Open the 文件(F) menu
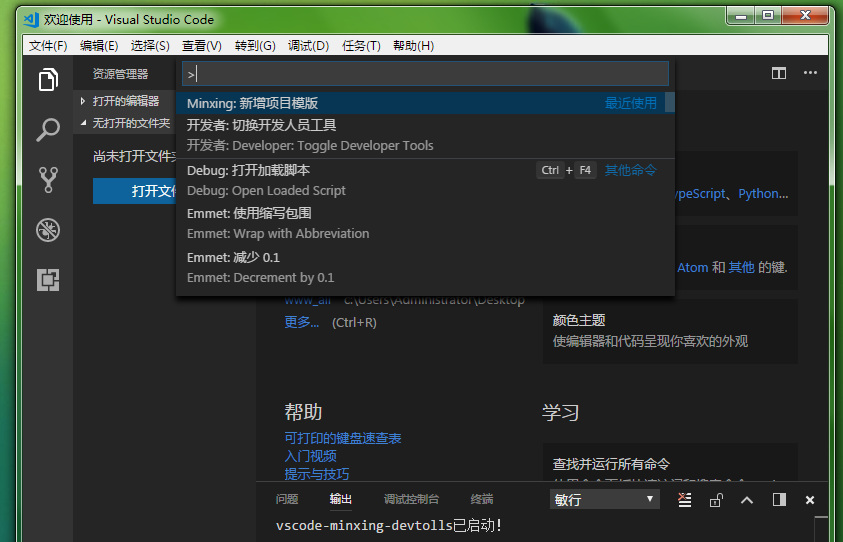843x542 pixels. point(48,46)
